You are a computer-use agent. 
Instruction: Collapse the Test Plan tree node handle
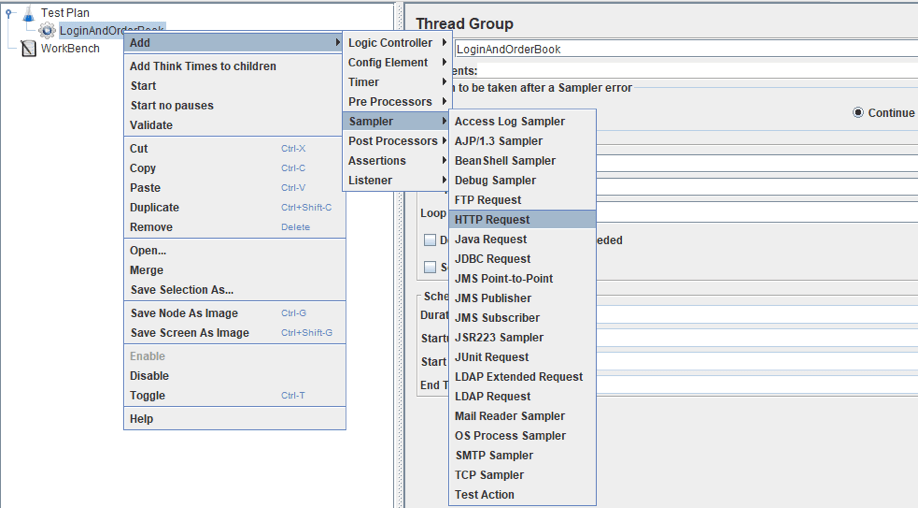8,12
